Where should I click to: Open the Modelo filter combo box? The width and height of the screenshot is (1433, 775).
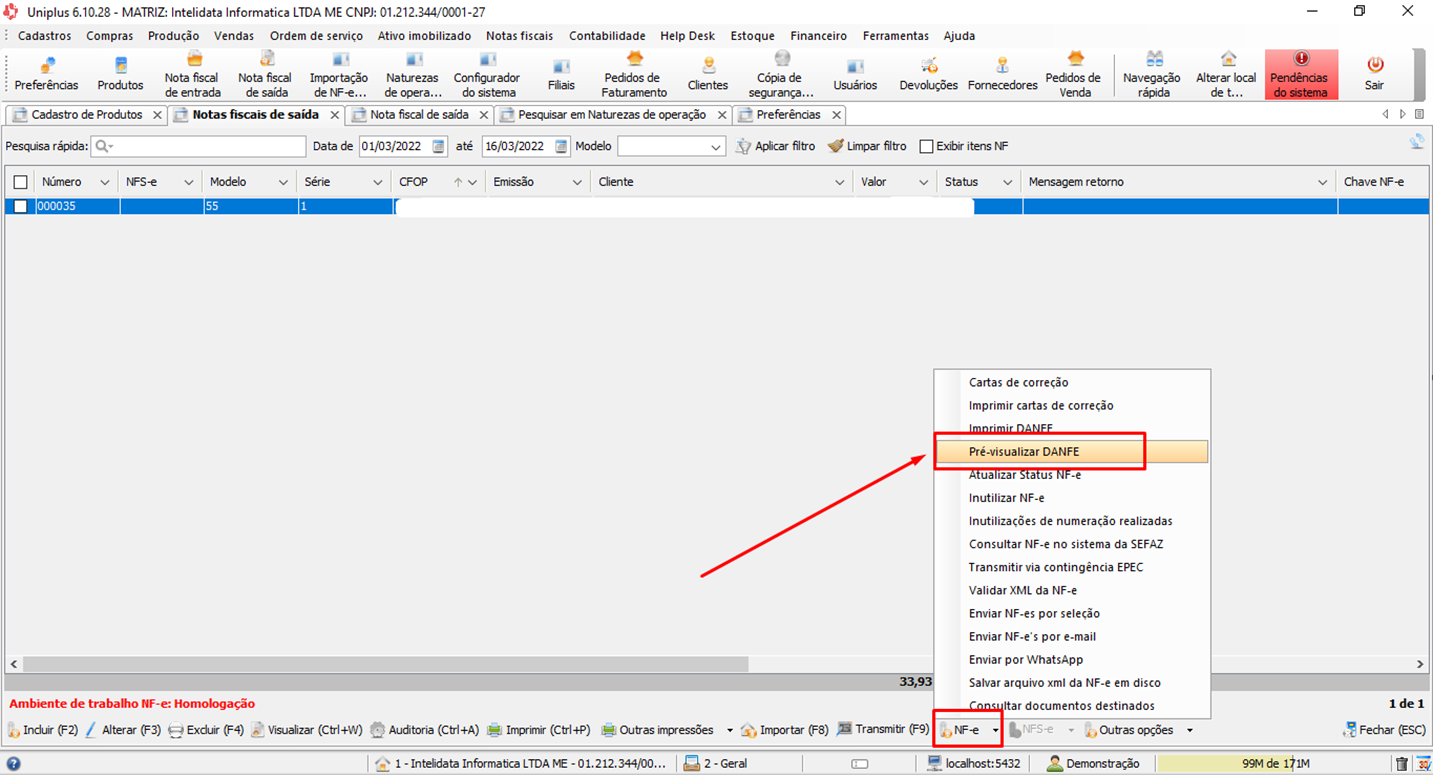[x=671, y=146]
